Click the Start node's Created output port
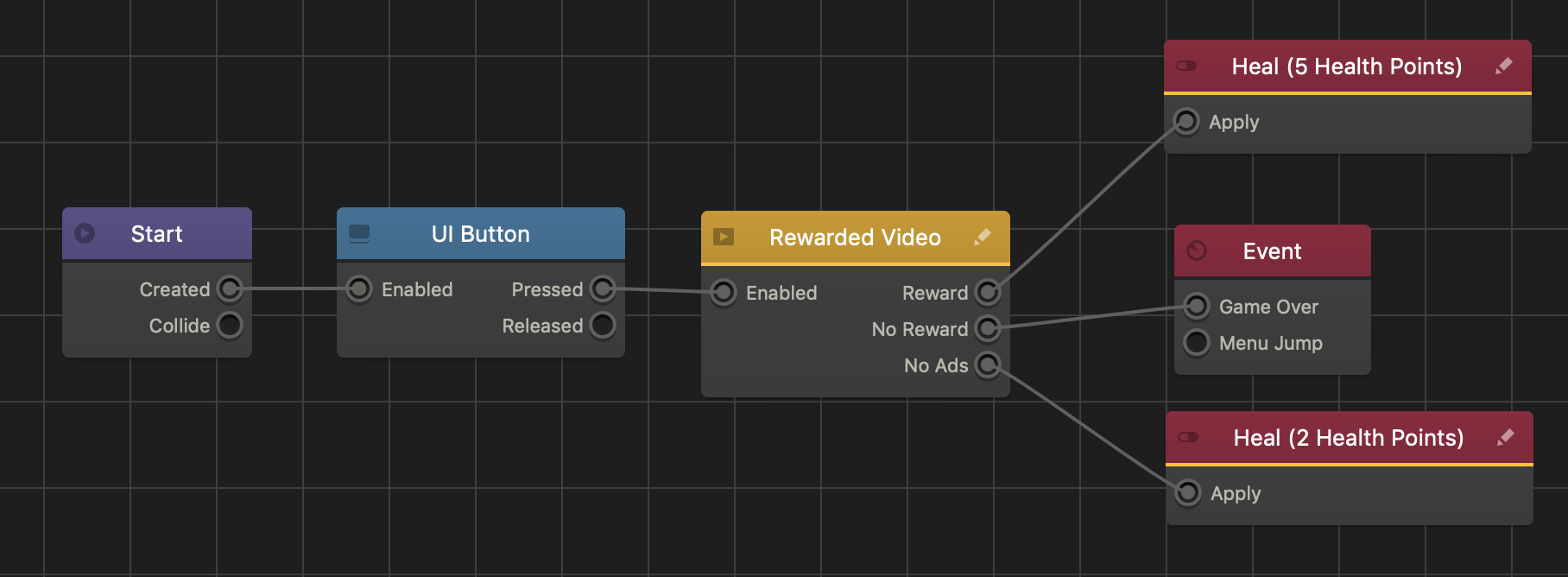1568x577 pixels. [230, 288]
